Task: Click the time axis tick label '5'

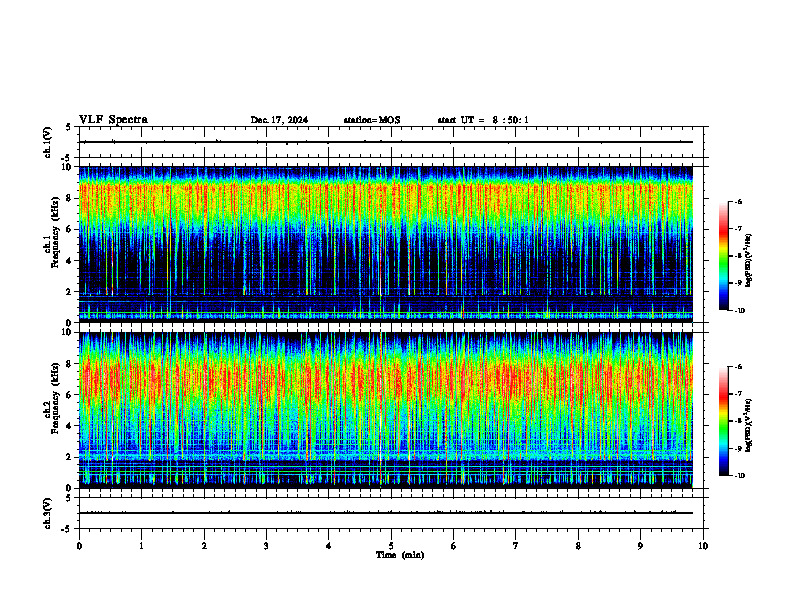Action: 391,546
